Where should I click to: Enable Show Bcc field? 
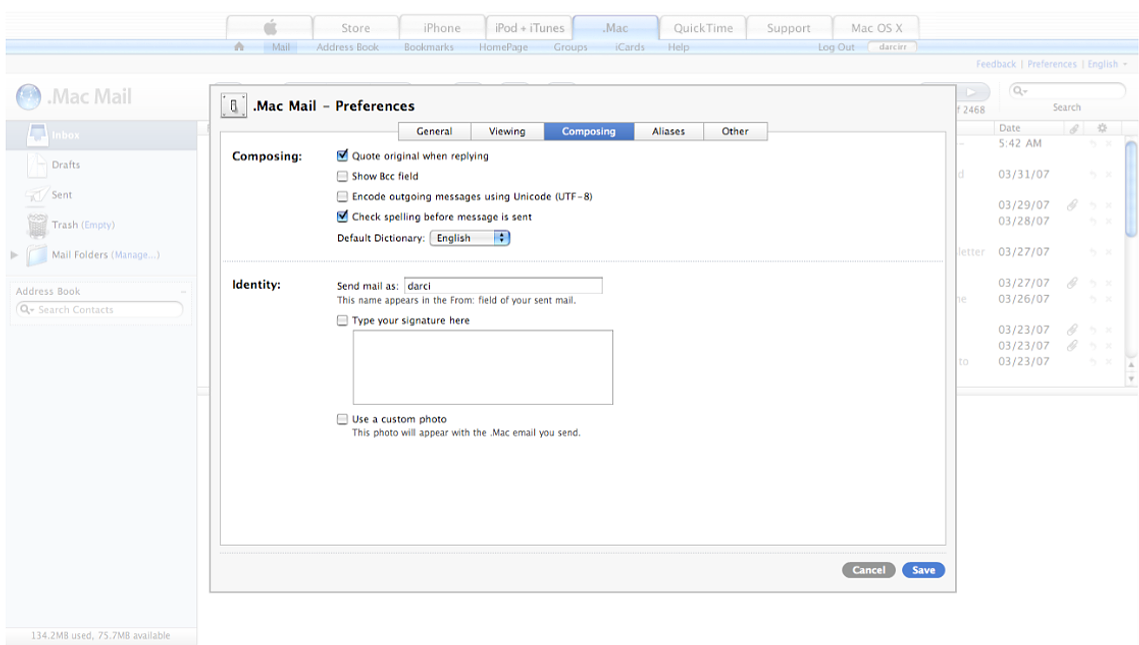point(342,176)
